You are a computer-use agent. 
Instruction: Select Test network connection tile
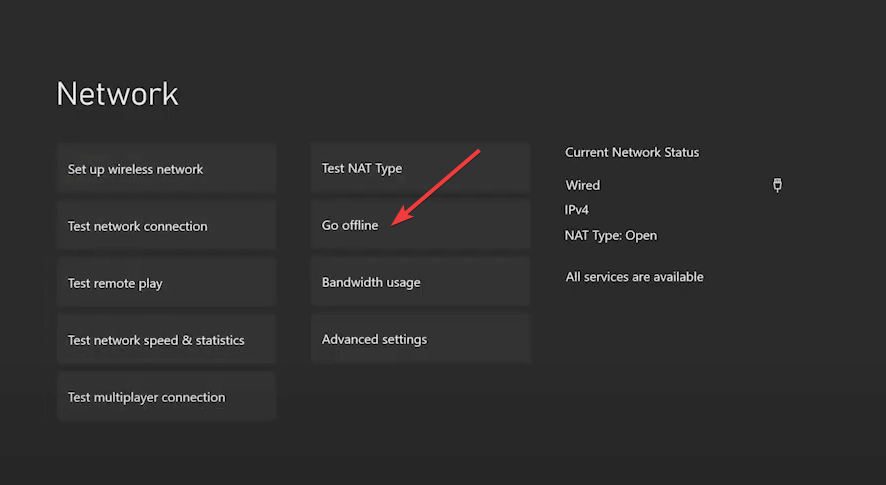coord(166,226)
